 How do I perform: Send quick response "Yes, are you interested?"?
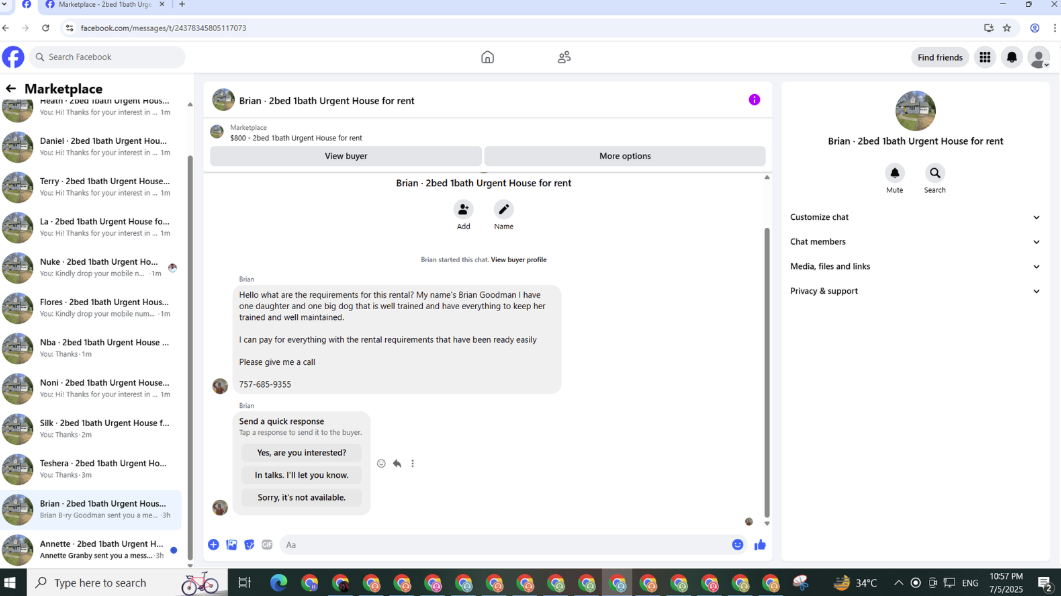(301, 453)
